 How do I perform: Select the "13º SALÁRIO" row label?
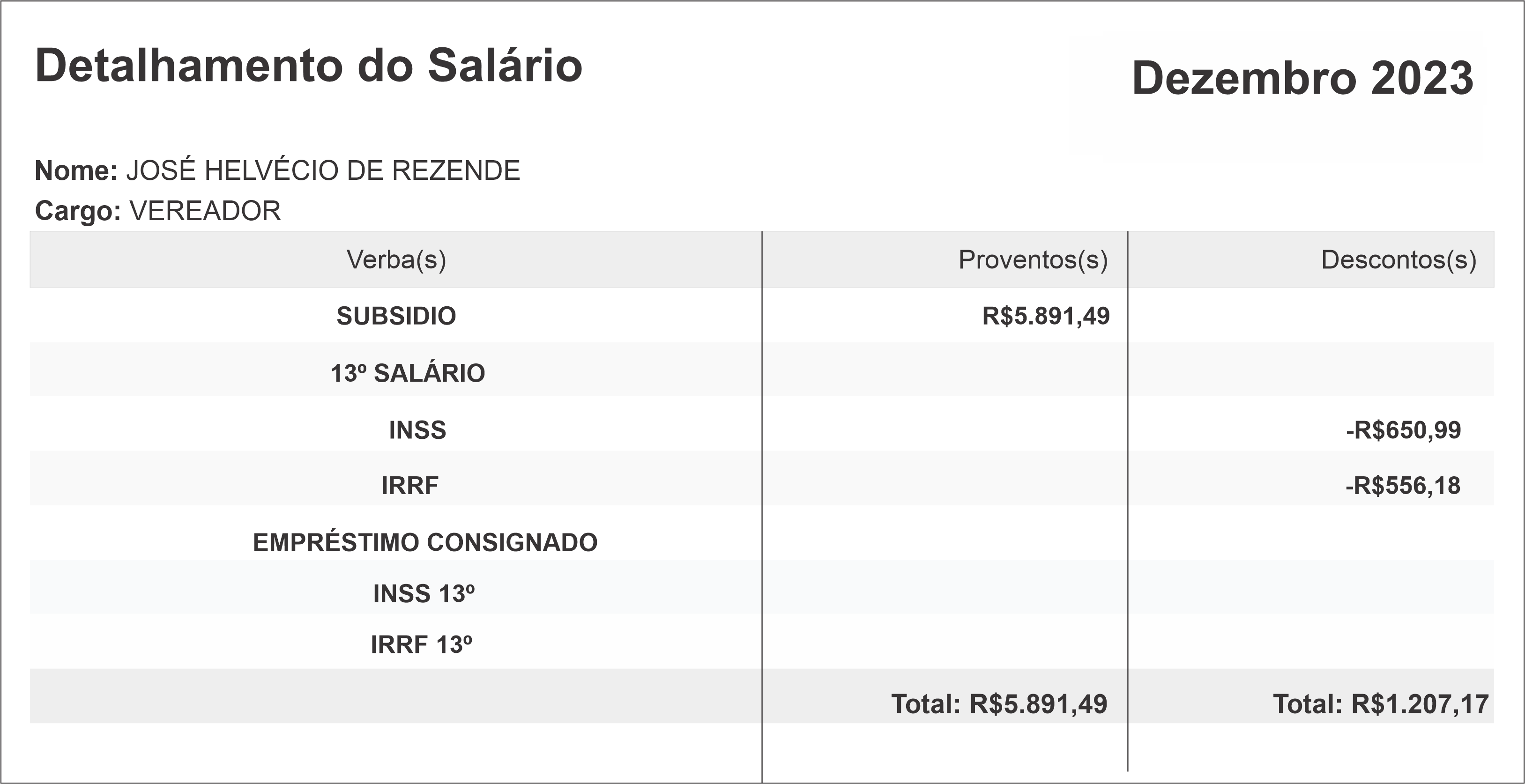(x=407, y=373)
